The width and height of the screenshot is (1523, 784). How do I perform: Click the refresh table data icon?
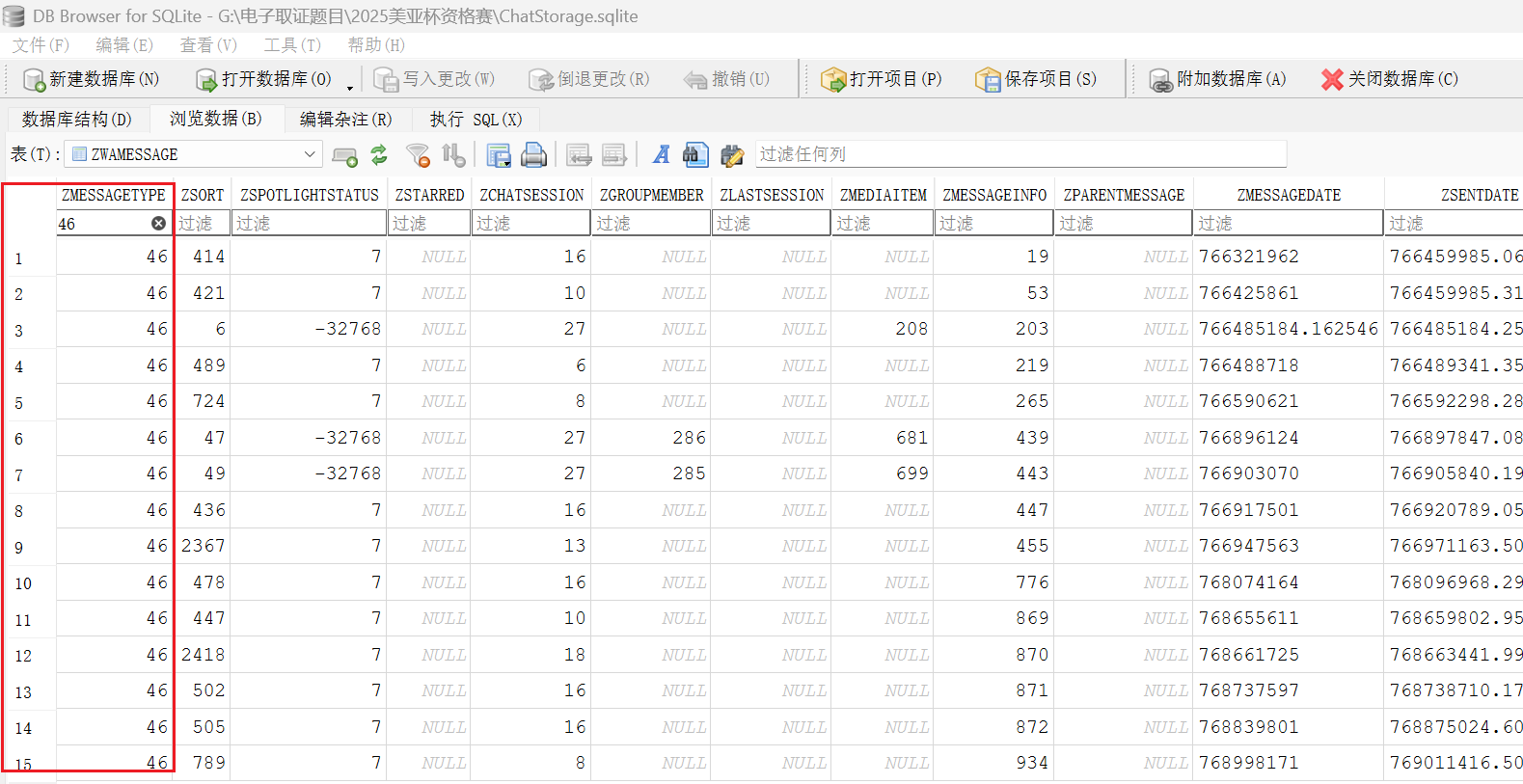379,155
